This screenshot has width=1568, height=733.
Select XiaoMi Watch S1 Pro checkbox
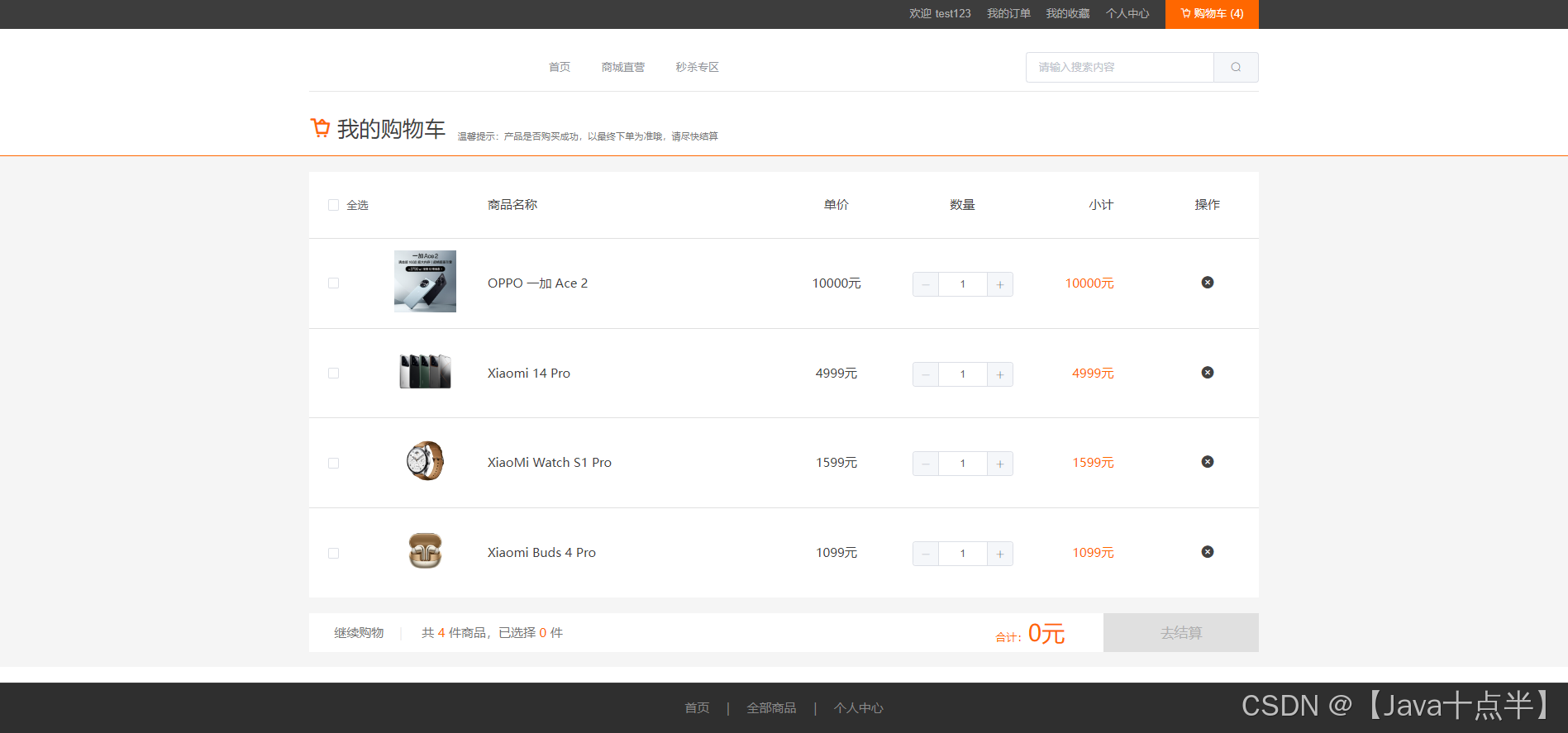(x=333, y=463)
